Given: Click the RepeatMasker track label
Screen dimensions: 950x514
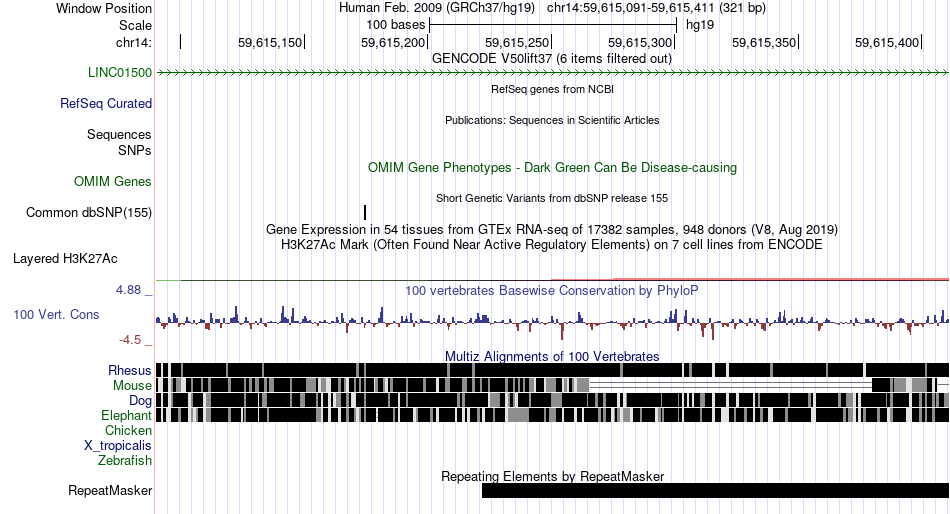Looking at the screenshot, I should click(x=110, y=491).
